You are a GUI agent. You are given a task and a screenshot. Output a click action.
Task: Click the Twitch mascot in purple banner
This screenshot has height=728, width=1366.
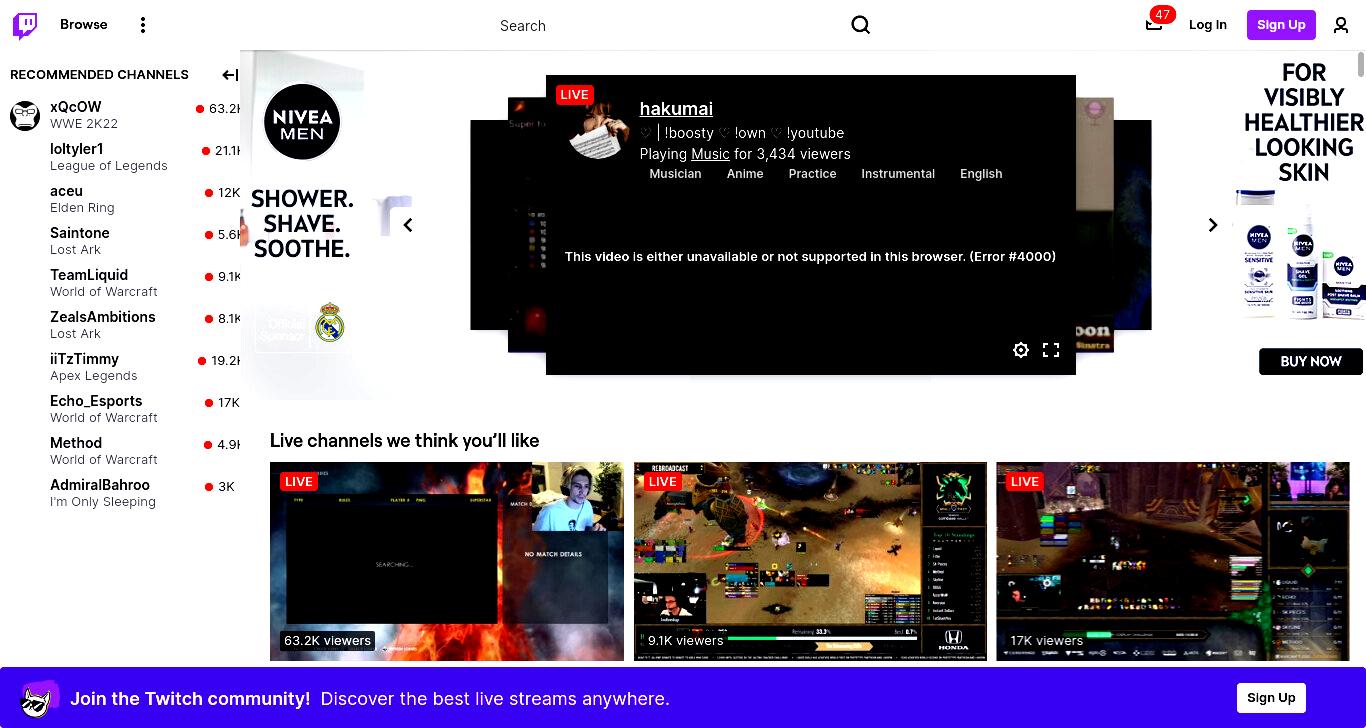38,699
